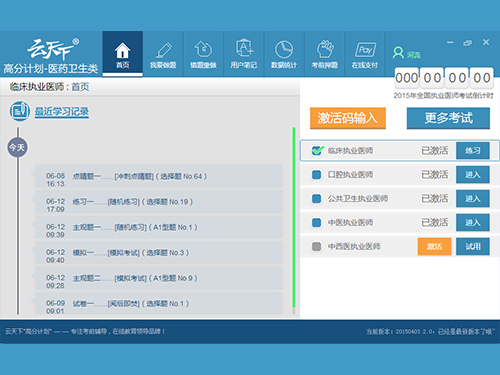500x375 pixels.
Task: Select the 中西医执业医师 exam name
Action: coord(354,247)
